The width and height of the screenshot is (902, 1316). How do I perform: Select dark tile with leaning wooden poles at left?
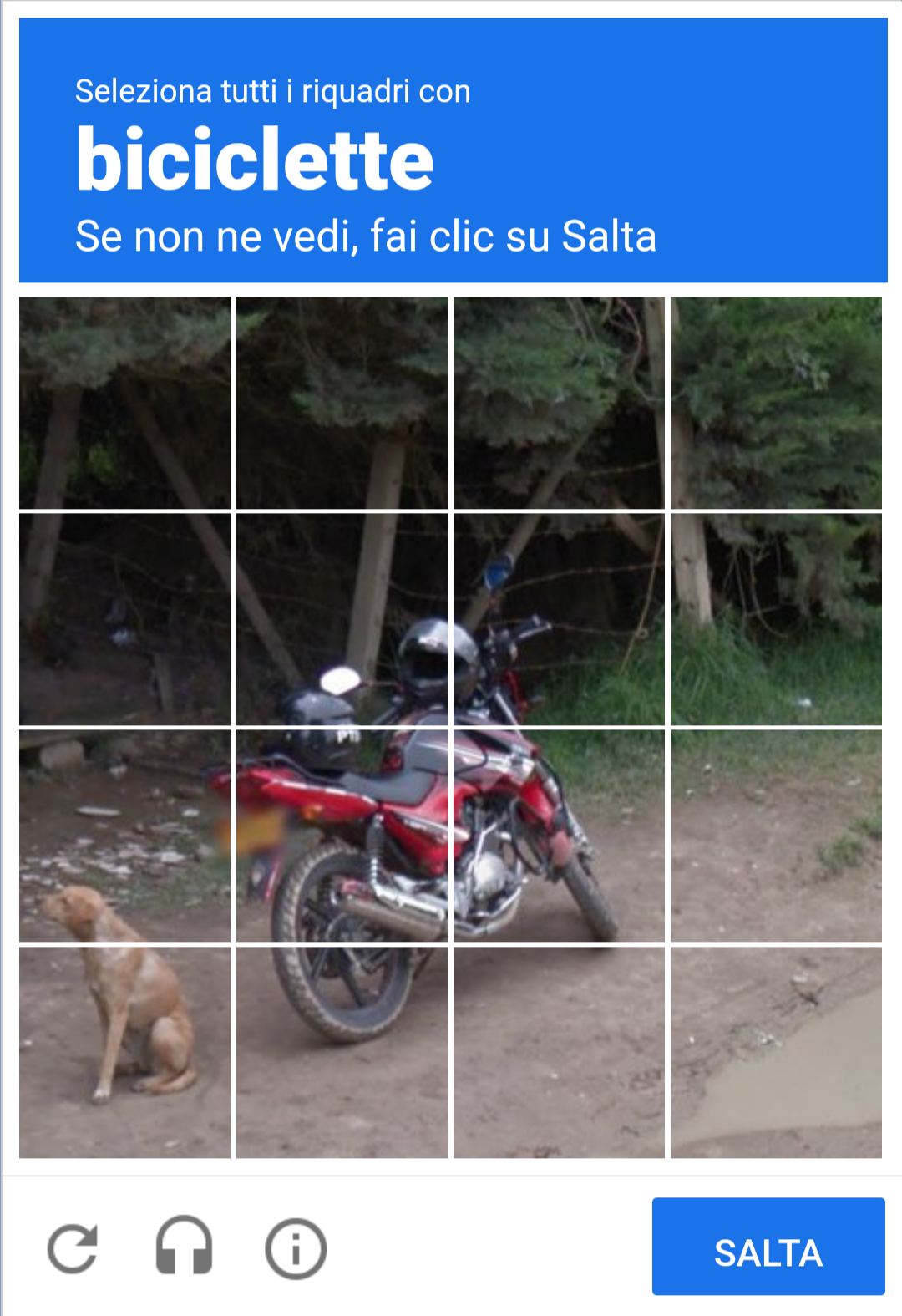(124, 619)
